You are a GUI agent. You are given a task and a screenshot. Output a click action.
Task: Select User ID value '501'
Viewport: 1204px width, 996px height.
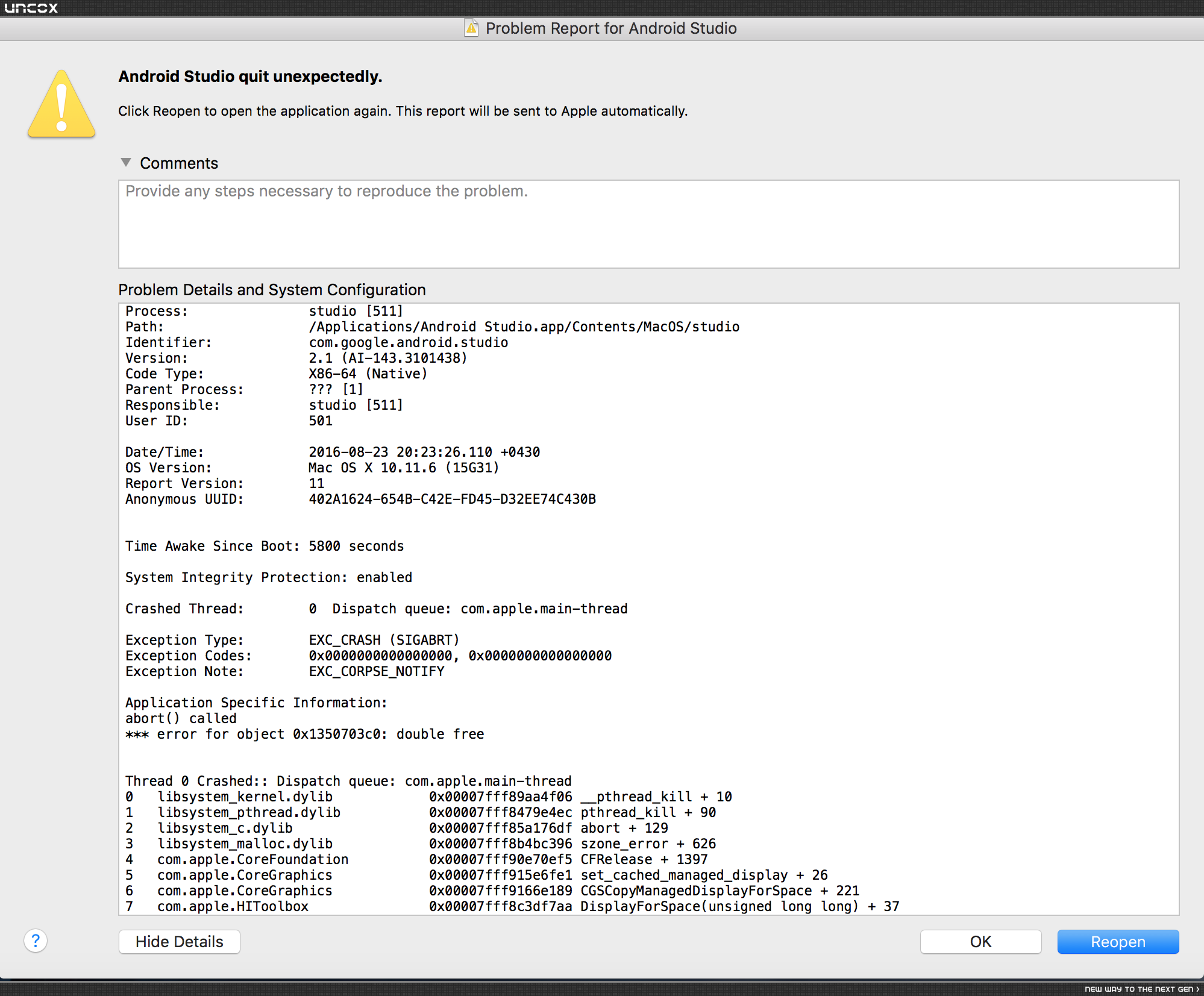pyautogui.click(x=321, y=421)
